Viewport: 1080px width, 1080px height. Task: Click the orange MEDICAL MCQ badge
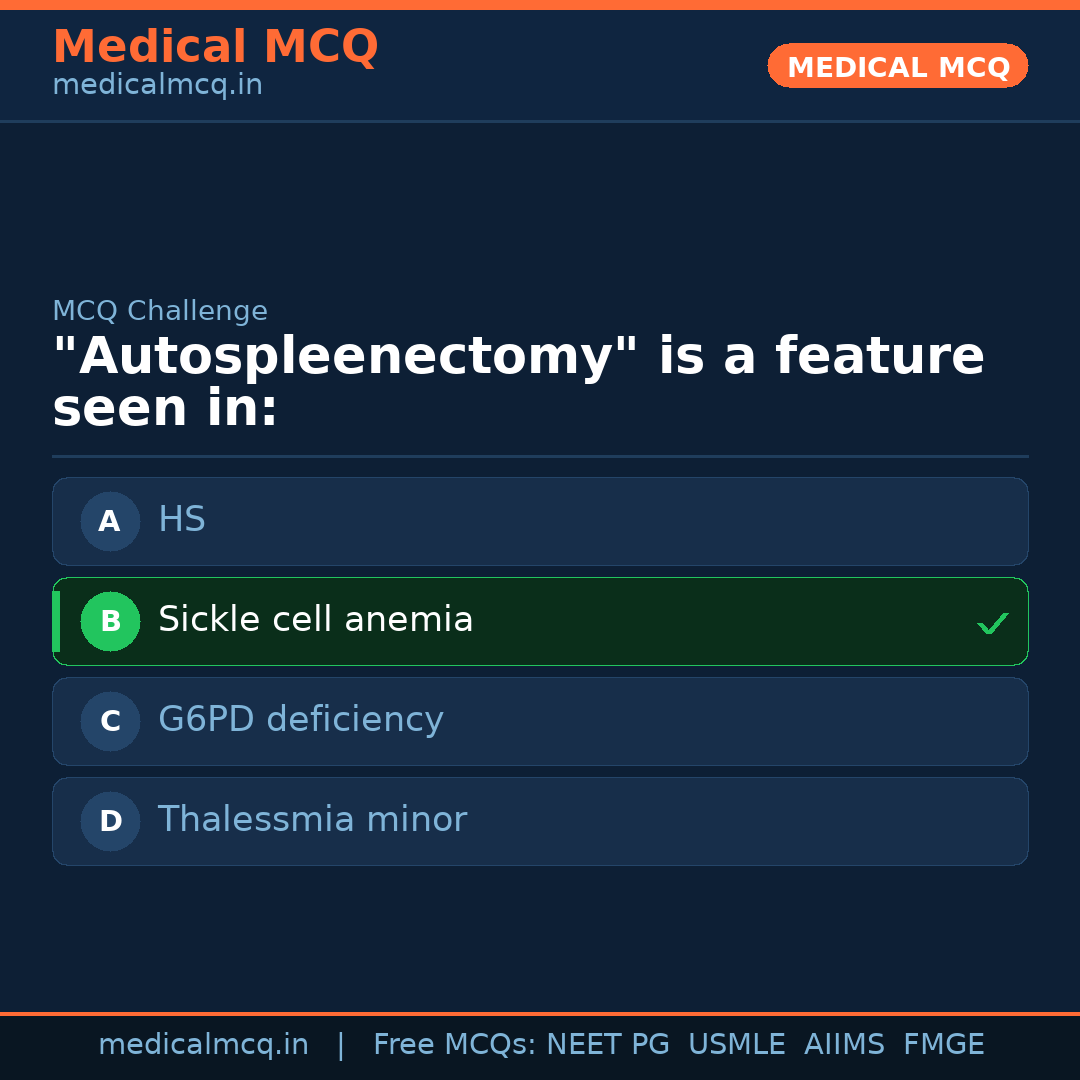click(897, 66)
